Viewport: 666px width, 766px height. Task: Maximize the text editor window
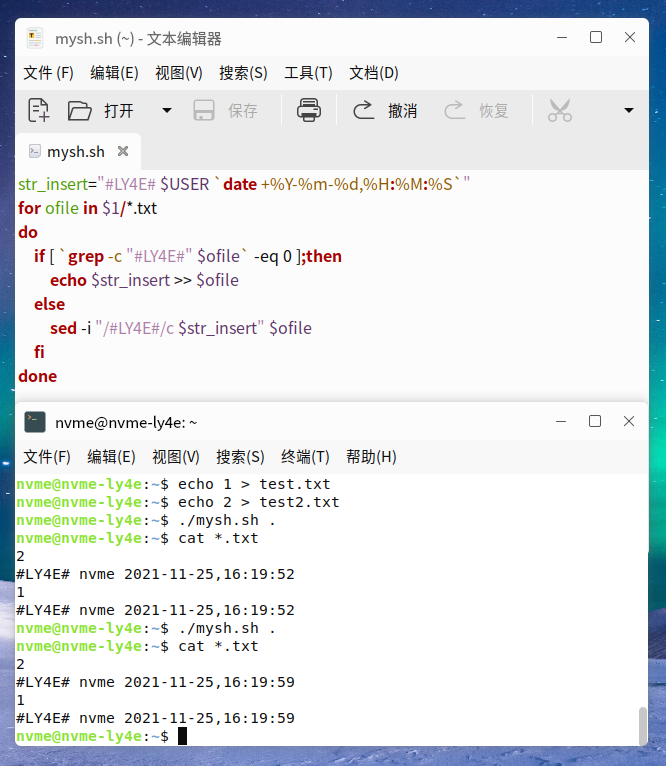coord(596,37)
